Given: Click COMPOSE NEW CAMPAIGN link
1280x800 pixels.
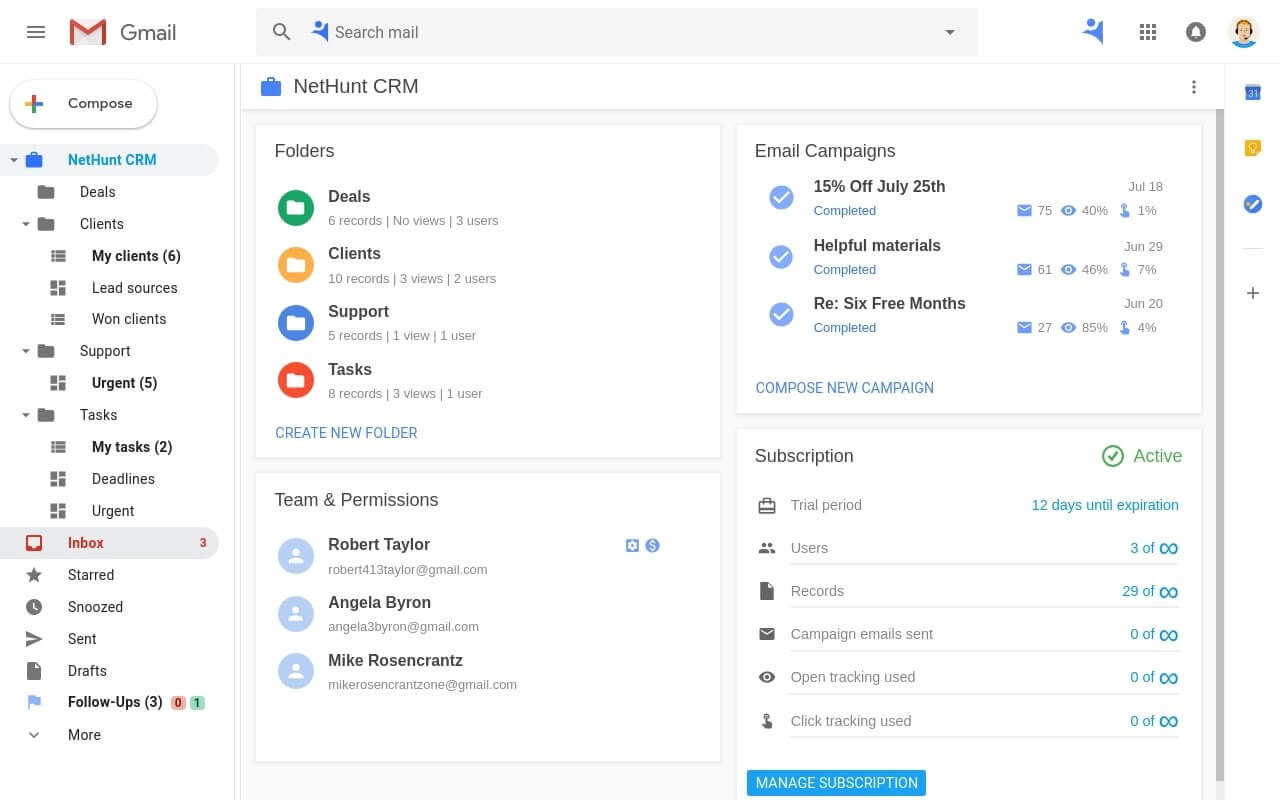Looking at the screenshot, I should pyautogui.click(x=845, y=388).
